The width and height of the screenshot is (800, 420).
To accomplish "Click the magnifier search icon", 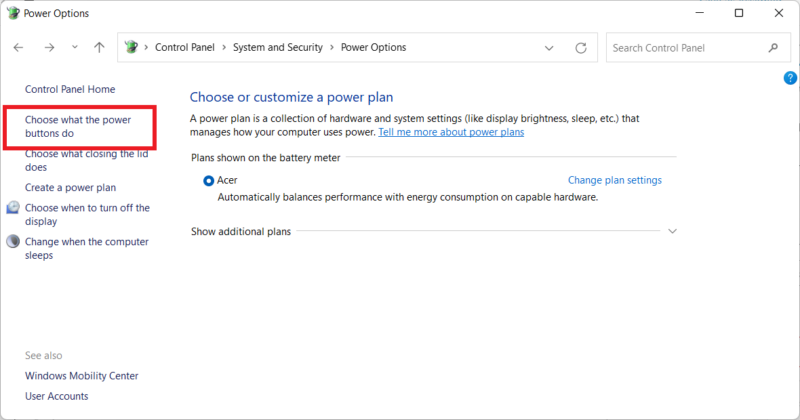I will (773, 47).
